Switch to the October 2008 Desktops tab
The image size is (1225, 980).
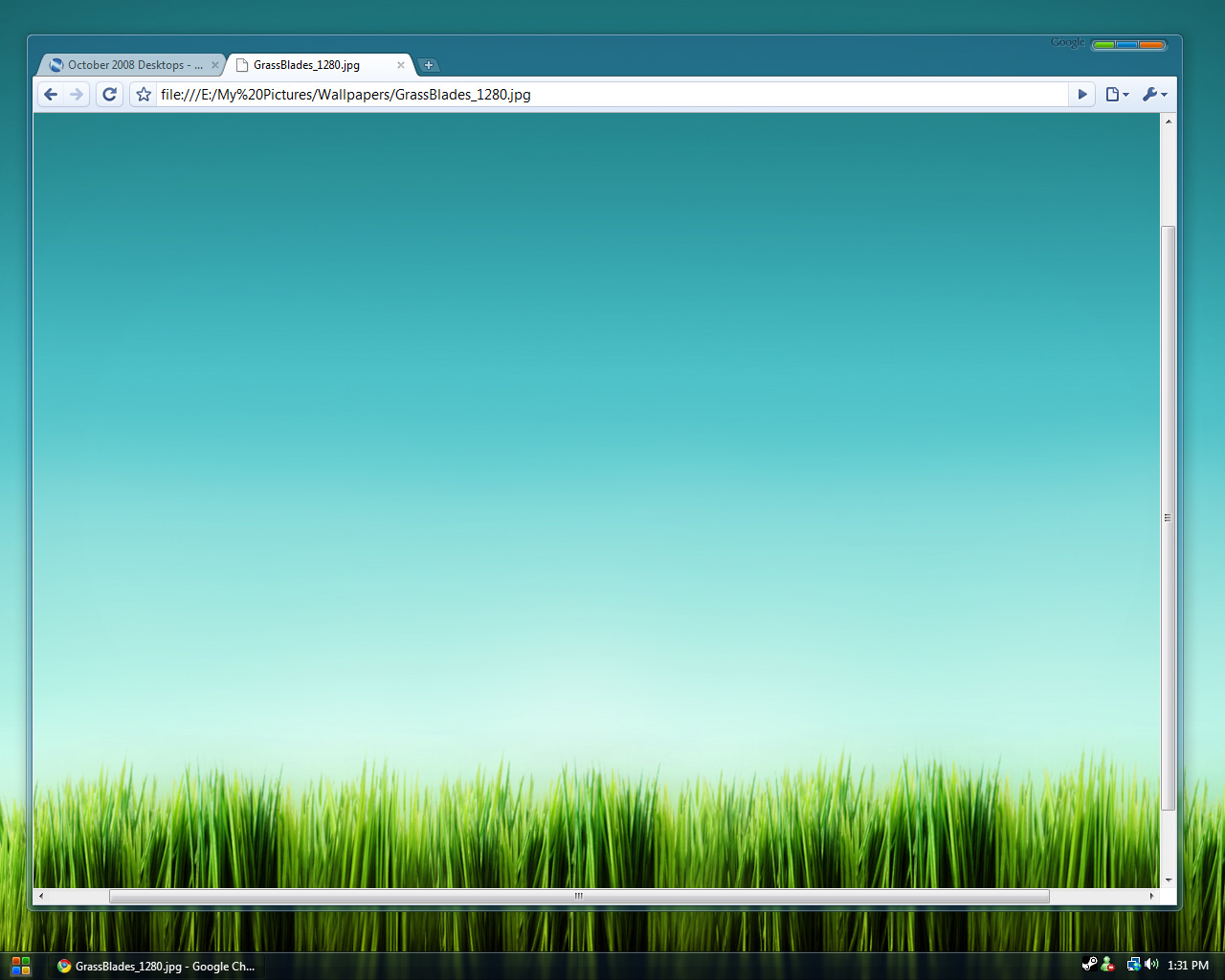(x=130, y=65)
